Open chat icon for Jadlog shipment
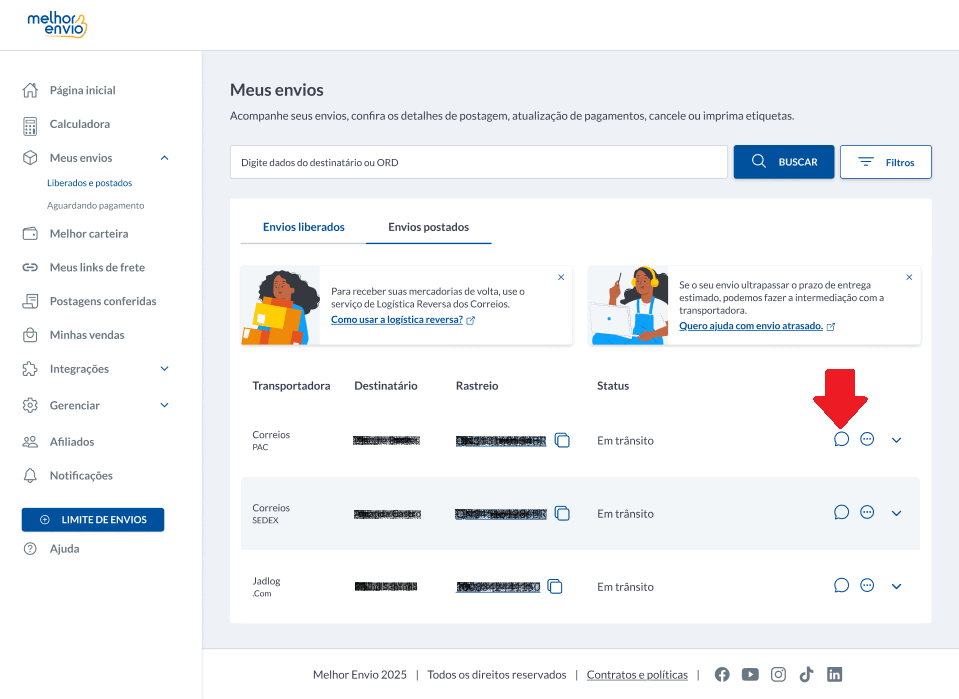 click(x=841, y=586)
